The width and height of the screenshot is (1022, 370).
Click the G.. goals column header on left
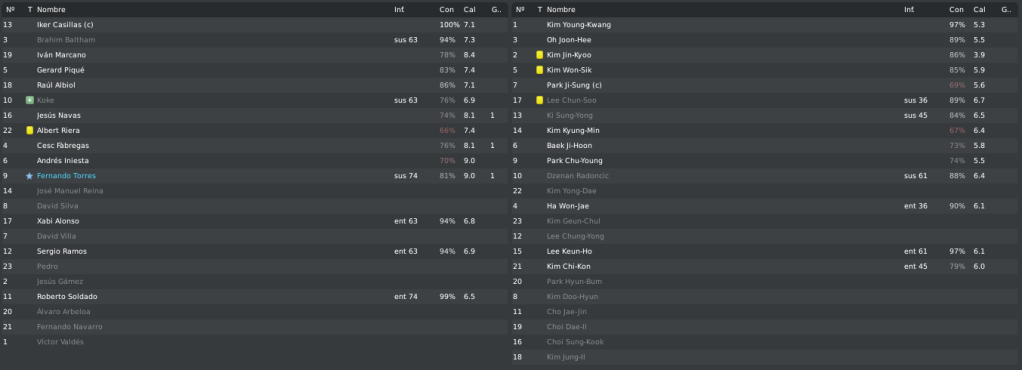tap(496, 10)
